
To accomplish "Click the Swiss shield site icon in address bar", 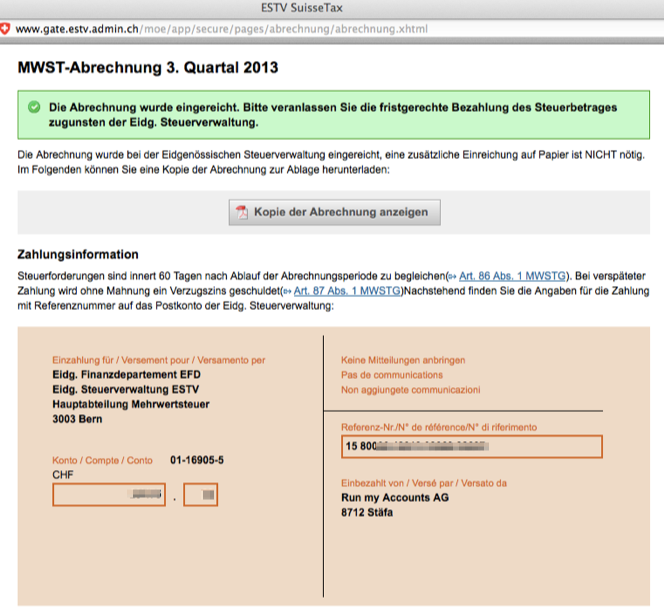I will 4,29.
